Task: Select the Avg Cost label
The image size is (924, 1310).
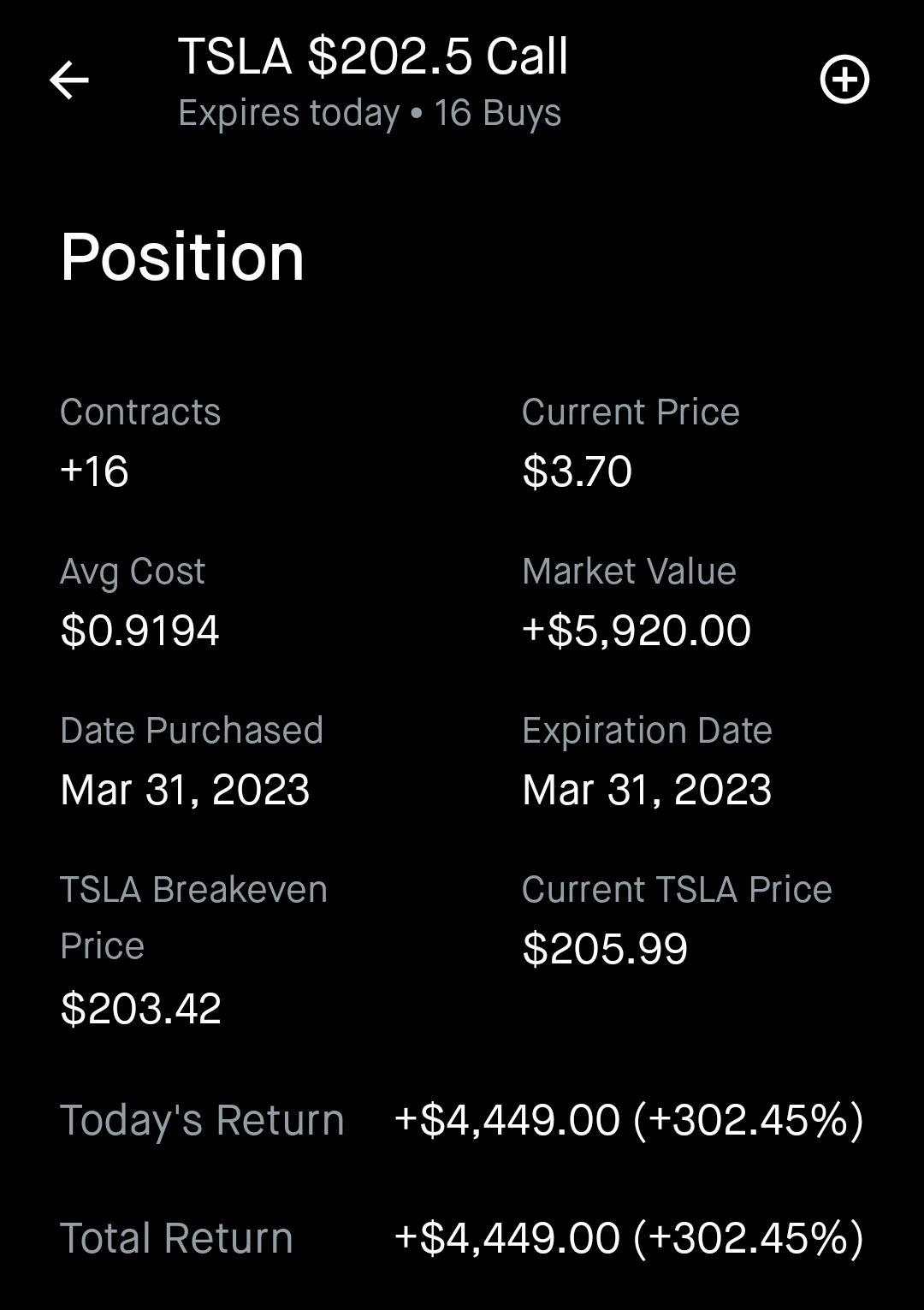Action: click(133, 572)
